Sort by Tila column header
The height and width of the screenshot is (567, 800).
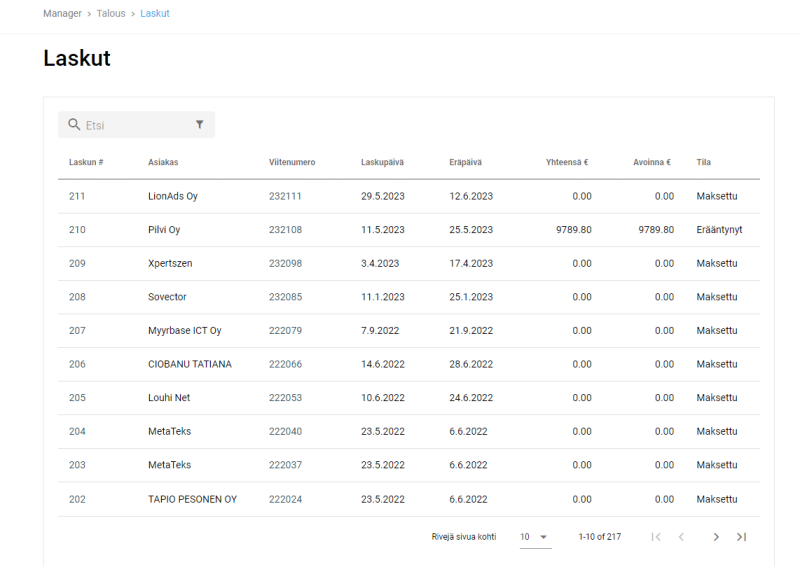pyautogui.click(x=704, y=162)
